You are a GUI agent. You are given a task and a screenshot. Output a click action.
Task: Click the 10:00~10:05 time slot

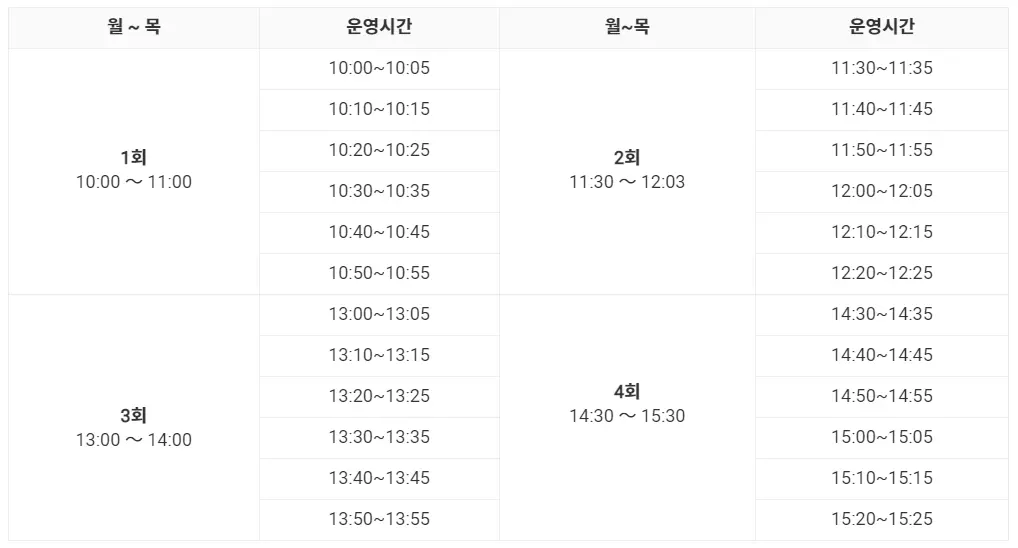pos(379,69)
